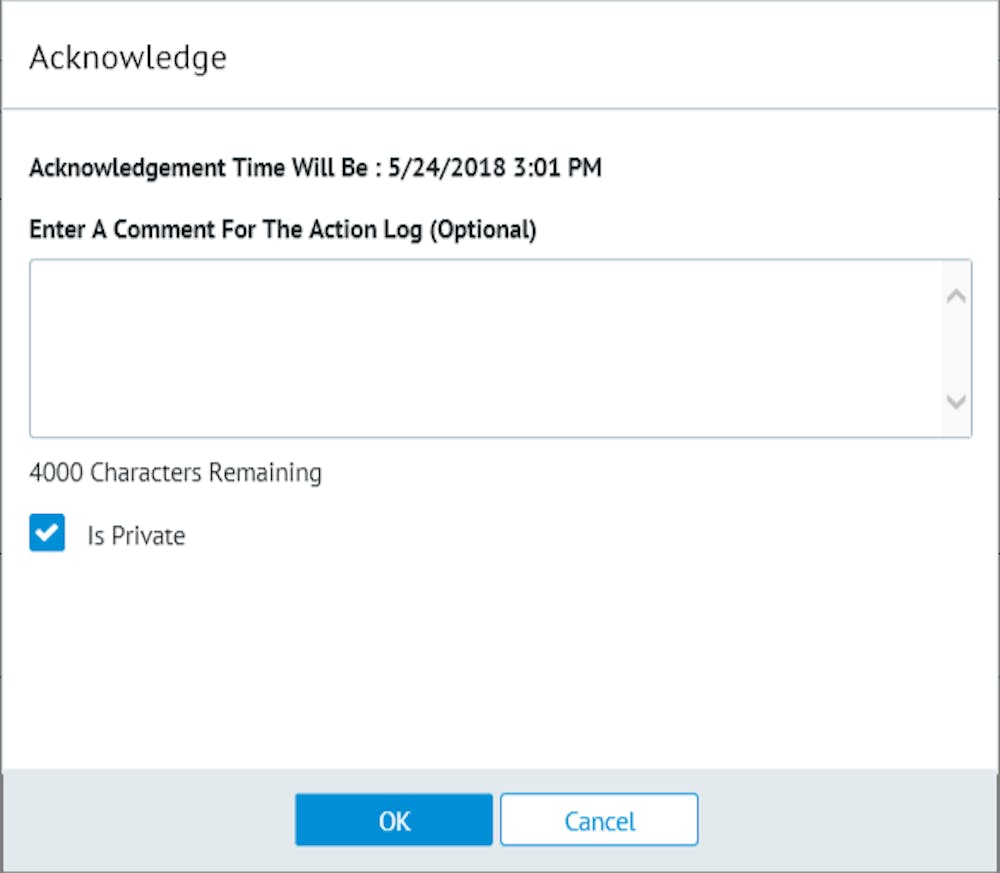The height and width of the screenshot is (873, 1000).
Task: Click the optional comment prompt label
Action: pyautogui.click(x=283, y=229)
